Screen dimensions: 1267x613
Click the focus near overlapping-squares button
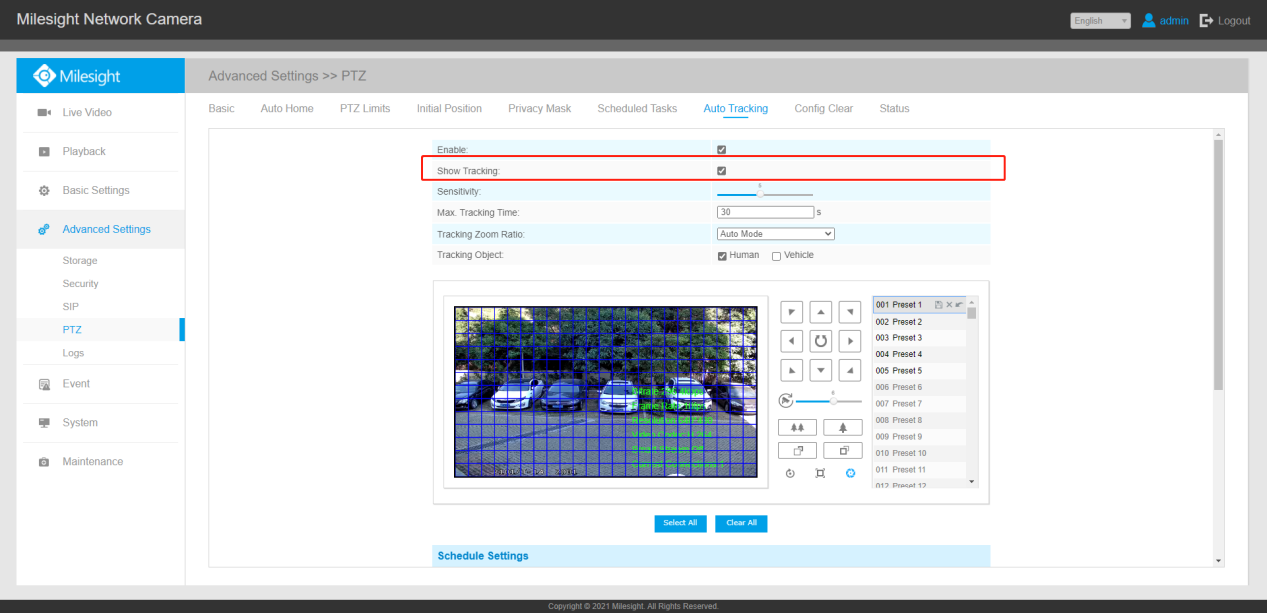click(797, 450)
